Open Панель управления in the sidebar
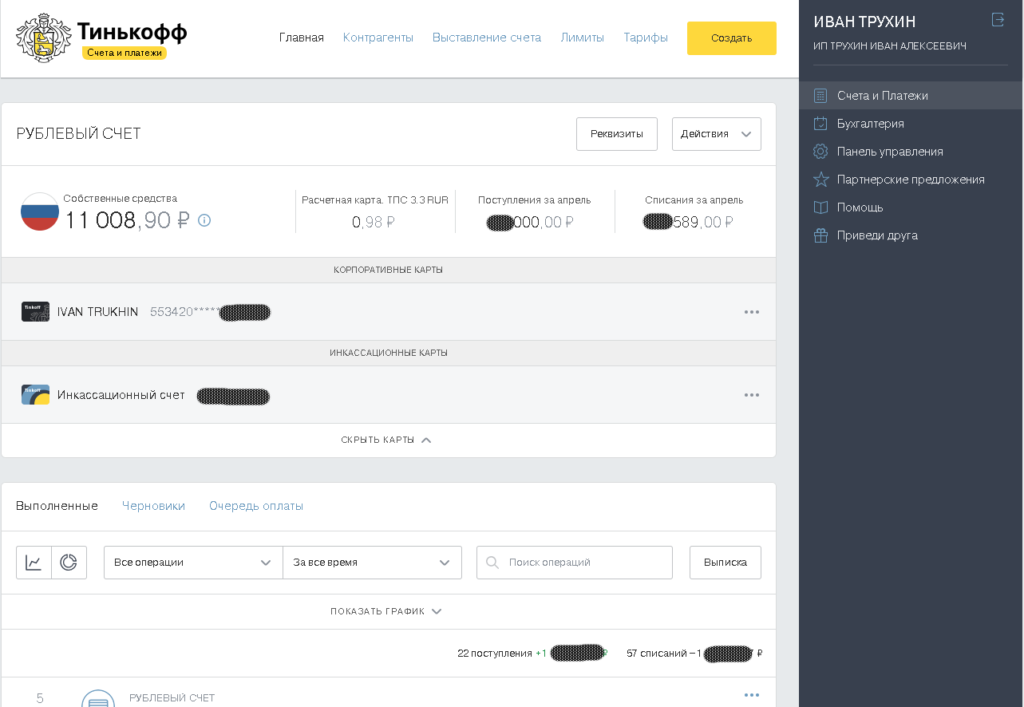This screenshot has width=1024, height=707. click(911, 151)
